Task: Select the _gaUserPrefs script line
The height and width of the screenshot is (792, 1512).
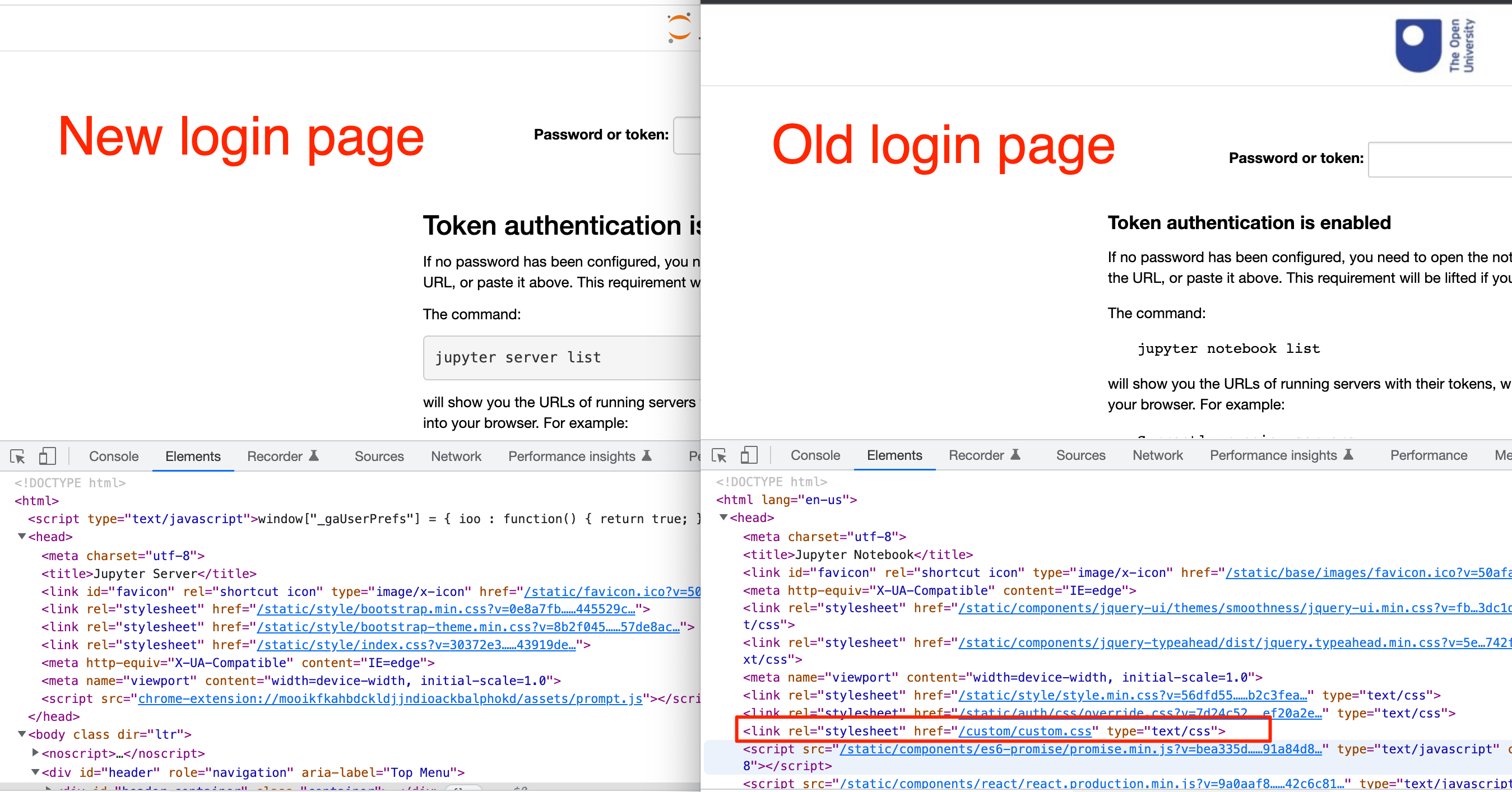Action: 364,519
